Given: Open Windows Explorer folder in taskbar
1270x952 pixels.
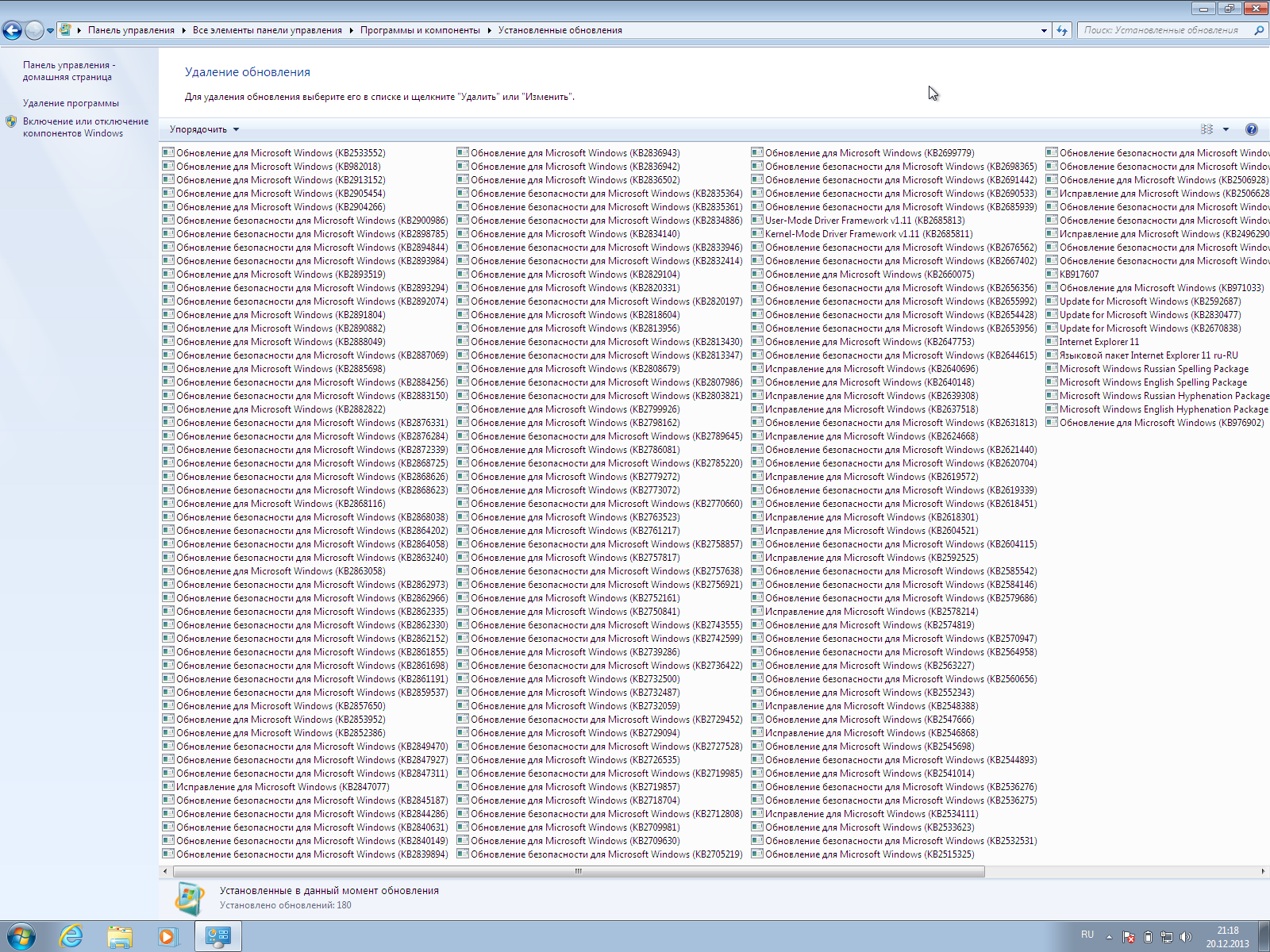Looking at the screenshot, I should [x=120, y=936].
